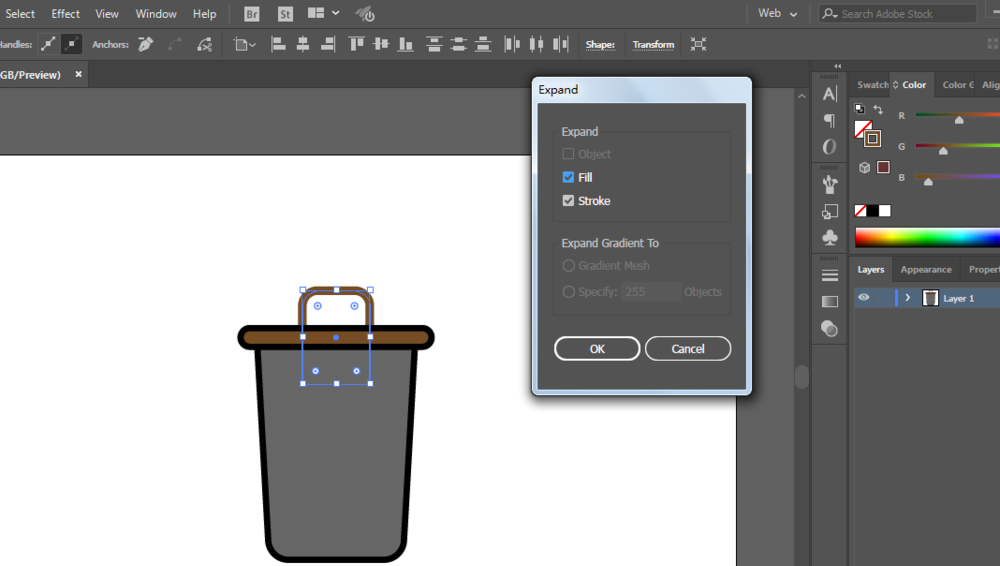Hide Layer 1 using the eye icon
The height and width of the screenshot is (566, 1000).
[864, 298]
